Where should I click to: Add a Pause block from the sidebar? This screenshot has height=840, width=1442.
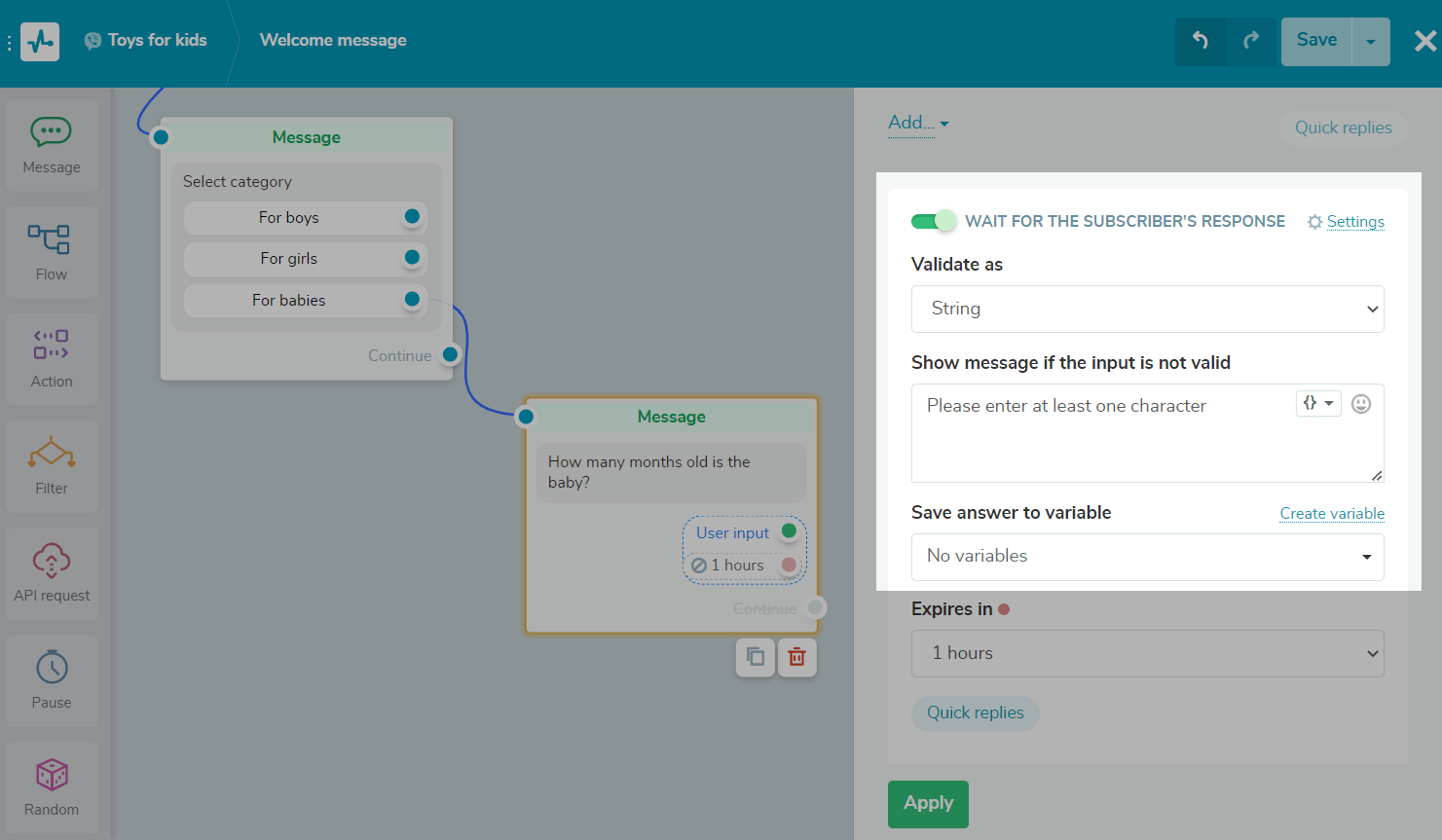(x=52, y=680)
